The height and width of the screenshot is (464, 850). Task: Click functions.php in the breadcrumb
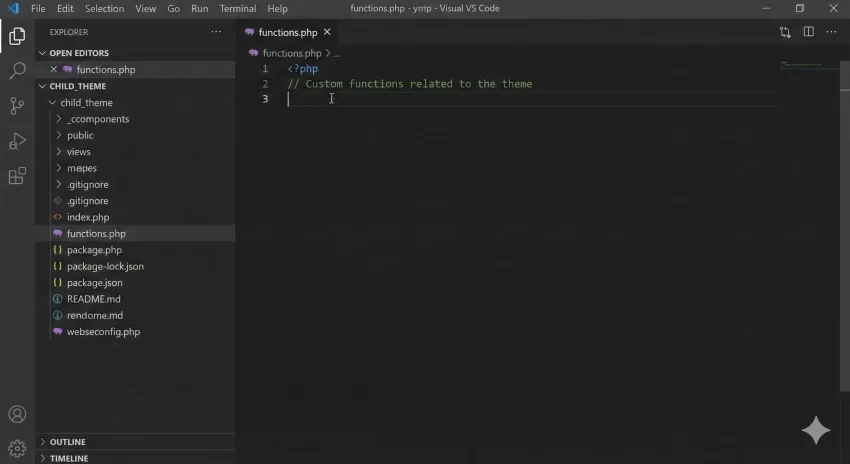[292, 53]
